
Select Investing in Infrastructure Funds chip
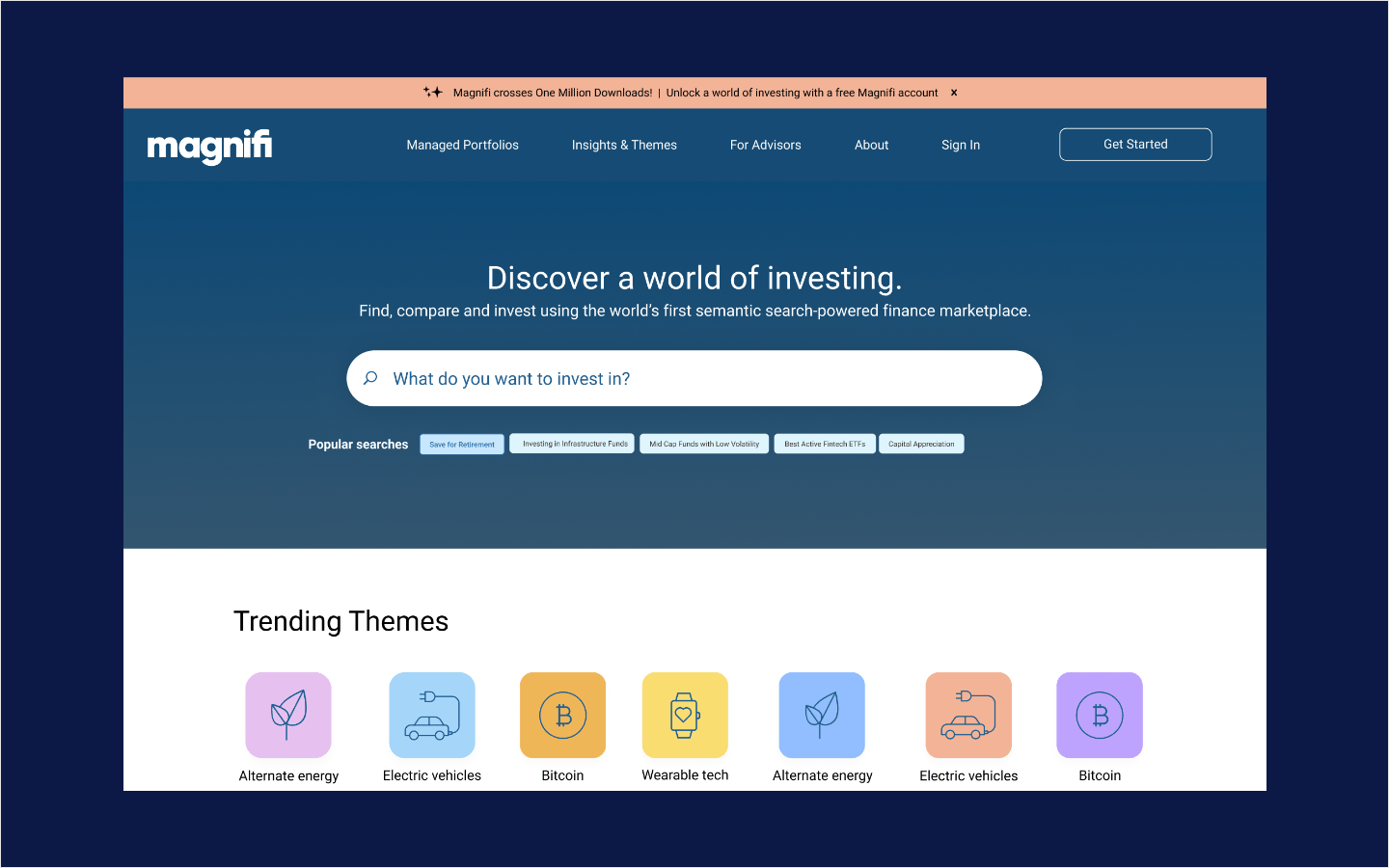[572, 444]
